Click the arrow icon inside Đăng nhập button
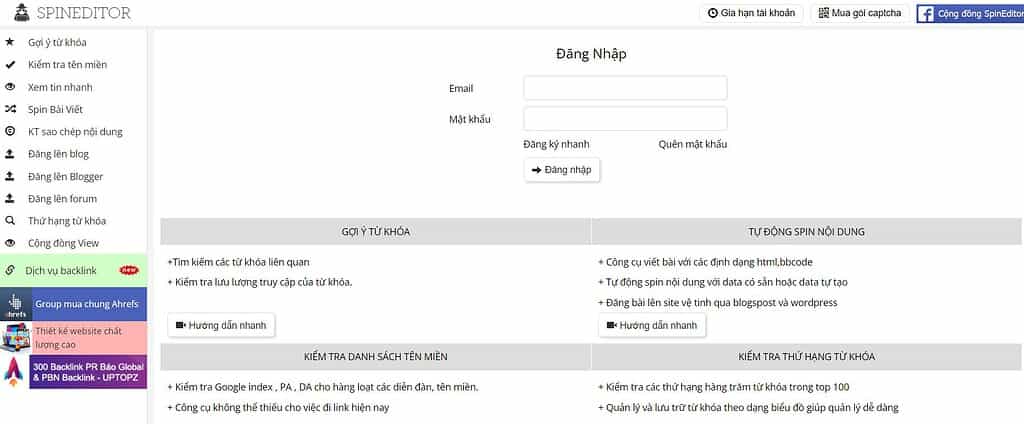This screenshot has width=1024, height=424. [537, 170]
